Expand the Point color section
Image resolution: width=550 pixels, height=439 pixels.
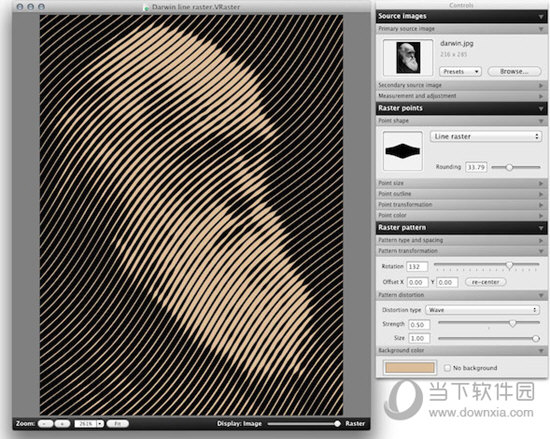[x=461, y=215]
